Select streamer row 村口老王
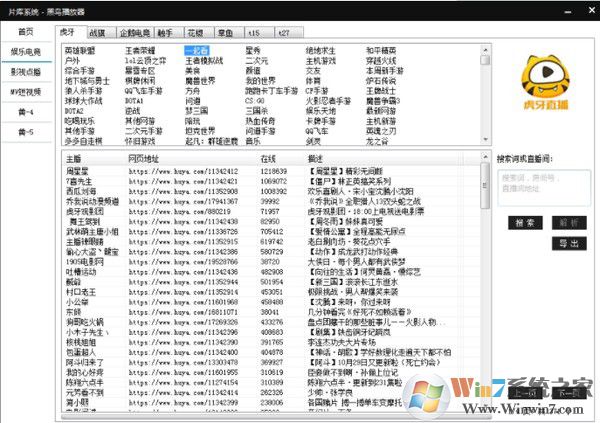Image resolution: width=600 pixels, height=423 pixels. 271,292
